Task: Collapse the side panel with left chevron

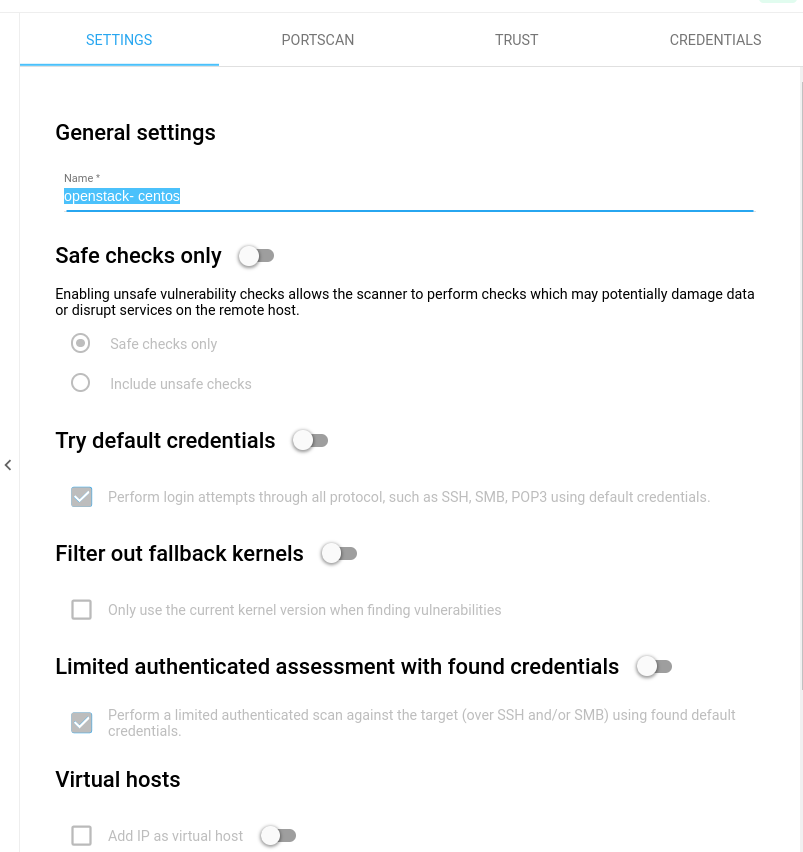Action: point(8,465)
